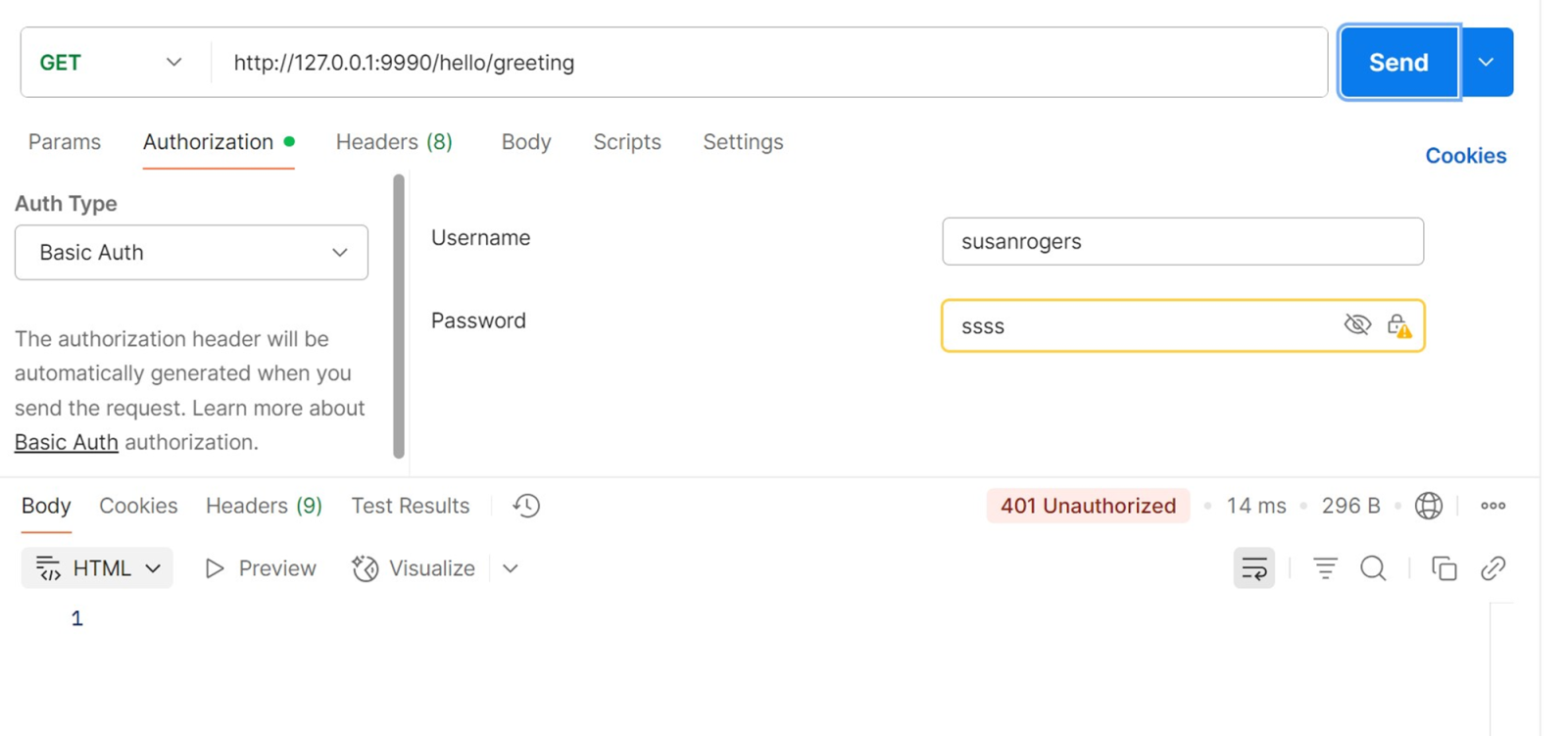This screenshot has height=736, width=1568.
Task: Click the network globe icon
Action: (x=1429, y=506)
